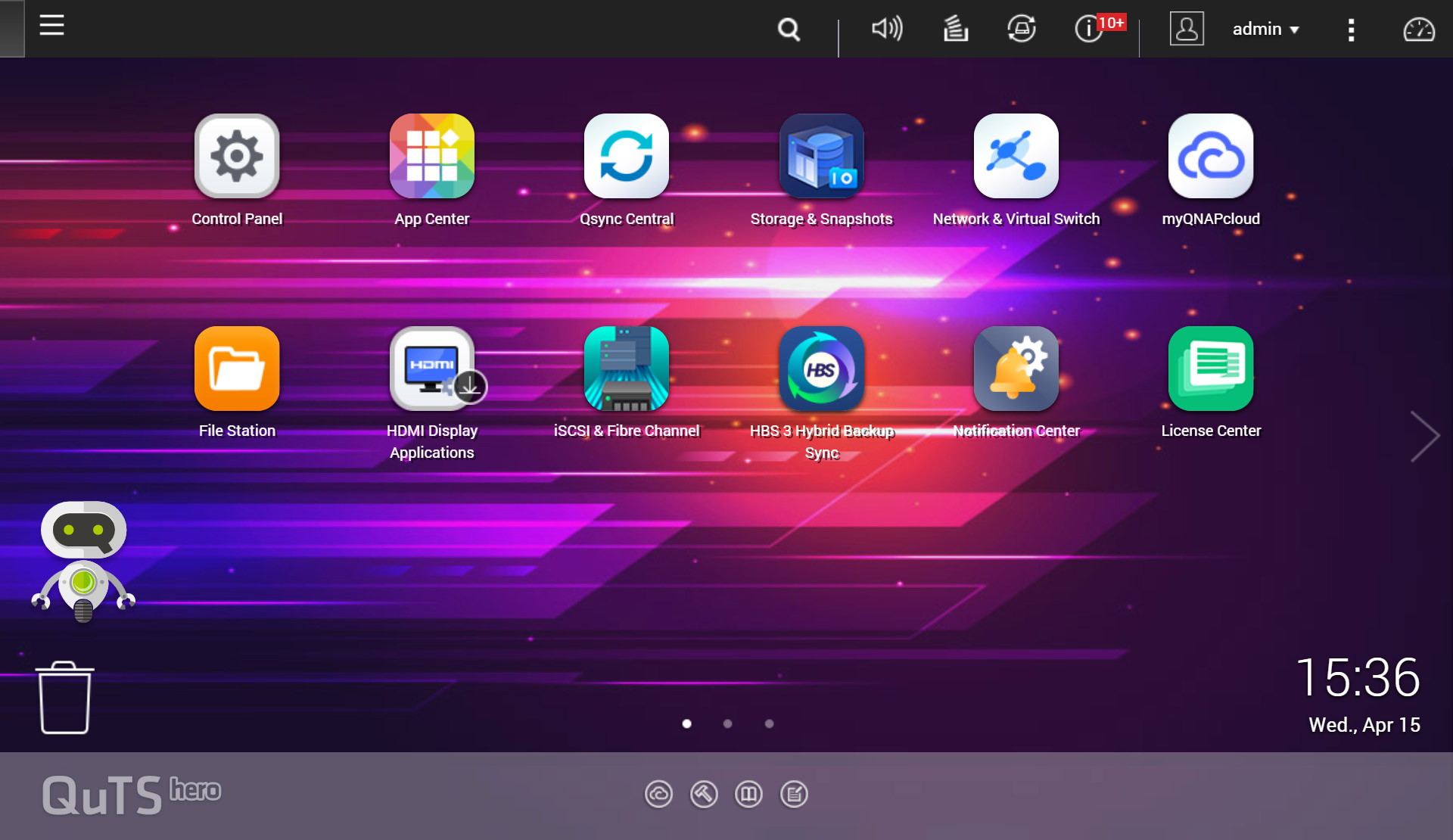Open File Station
1453x840 pixels.
237,369
